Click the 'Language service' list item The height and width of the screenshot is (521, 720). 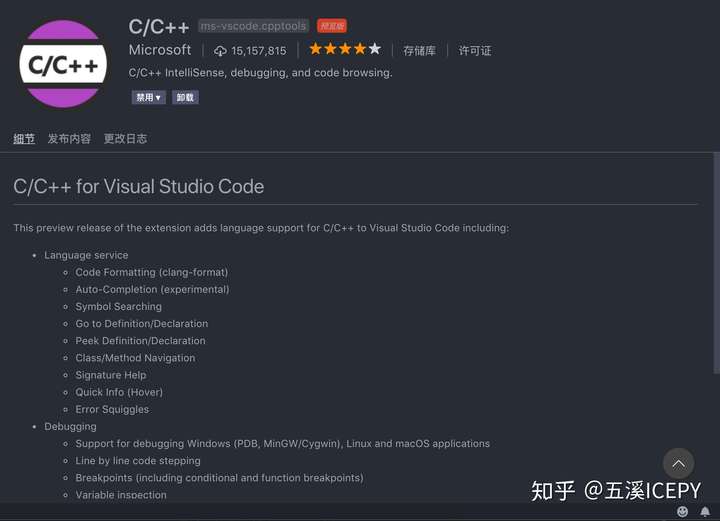86,255
